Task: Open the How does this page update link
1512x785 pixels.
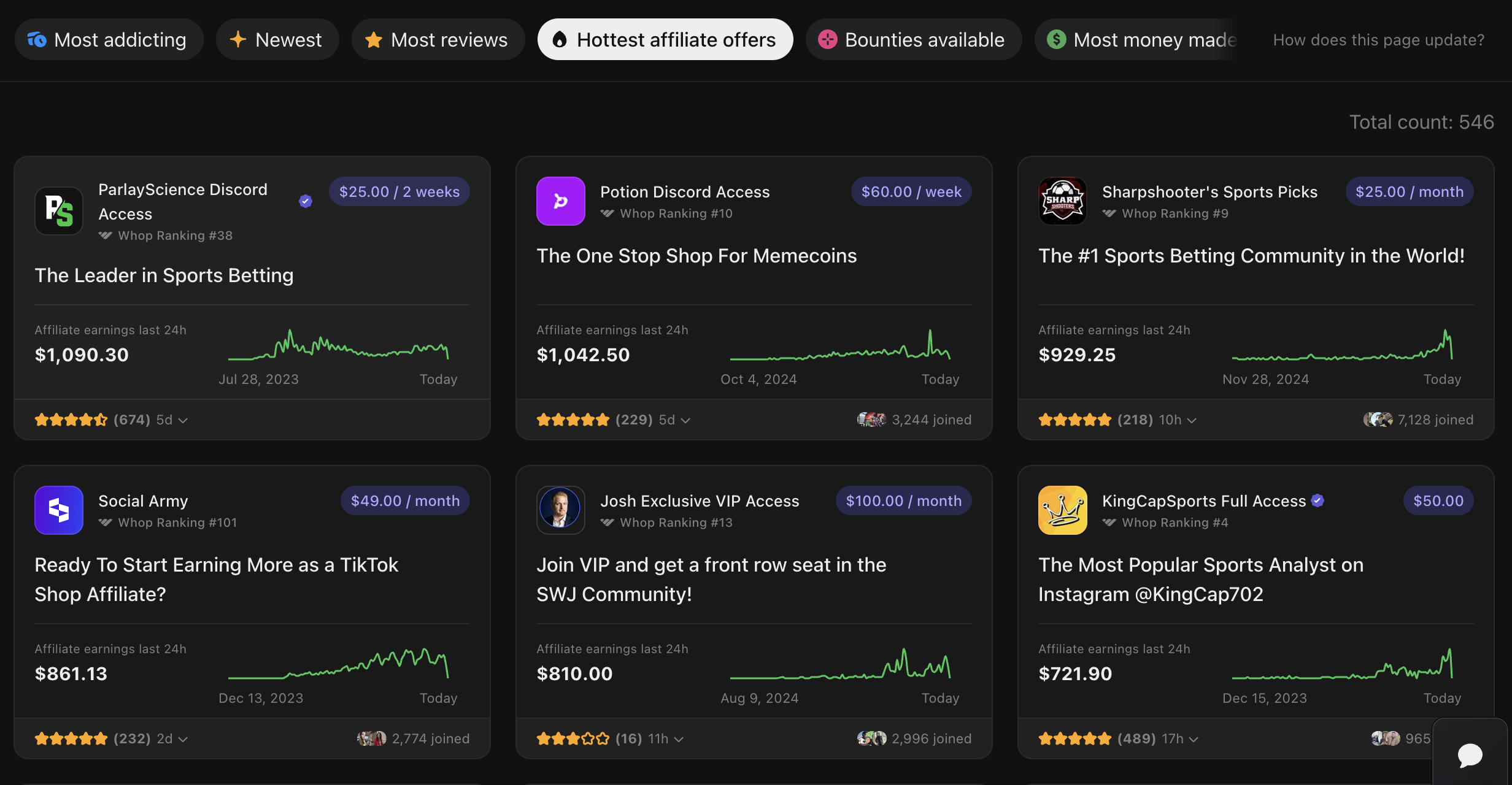Action: click(x=1378, y=39)
